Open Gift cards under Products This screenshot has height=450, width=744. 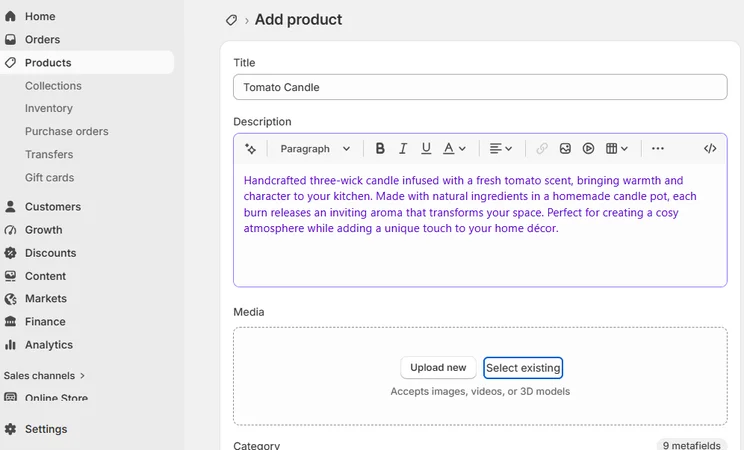[49, 178]
